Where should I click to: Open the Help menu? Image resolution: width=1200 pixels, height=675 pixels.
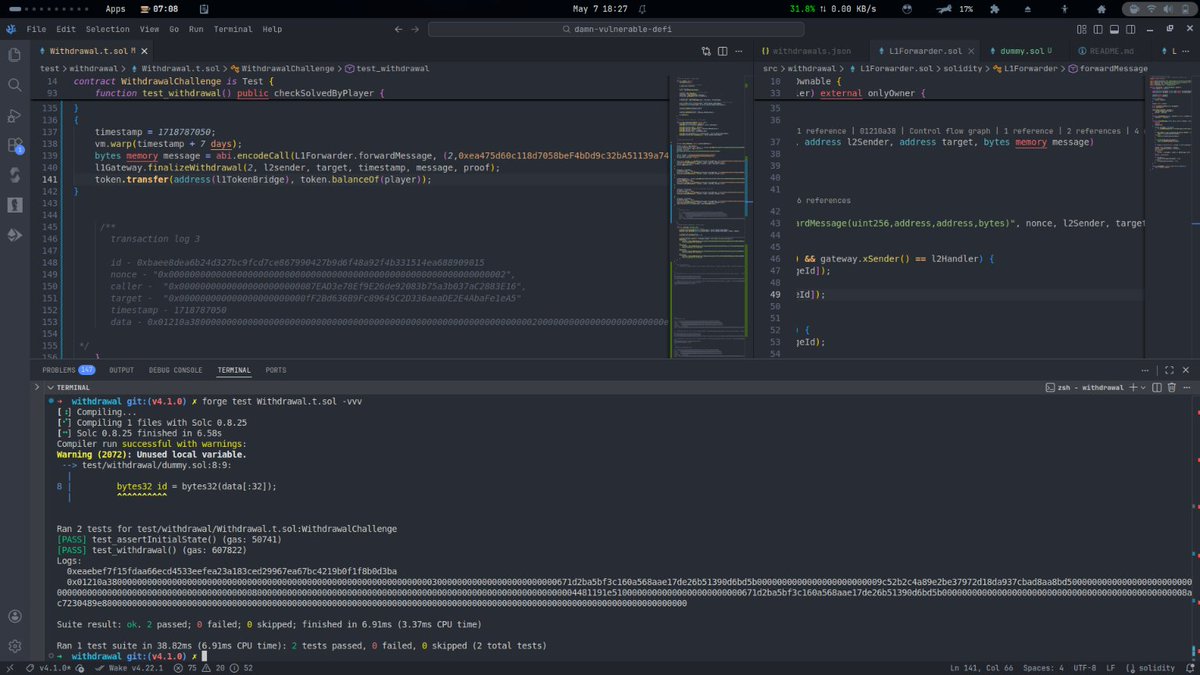tap(272, 30)
